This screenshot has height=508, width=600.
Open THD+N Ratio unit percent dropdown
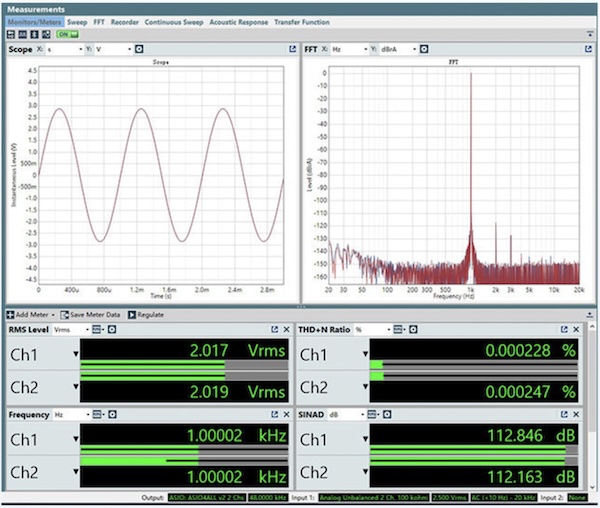click(373, 330)
